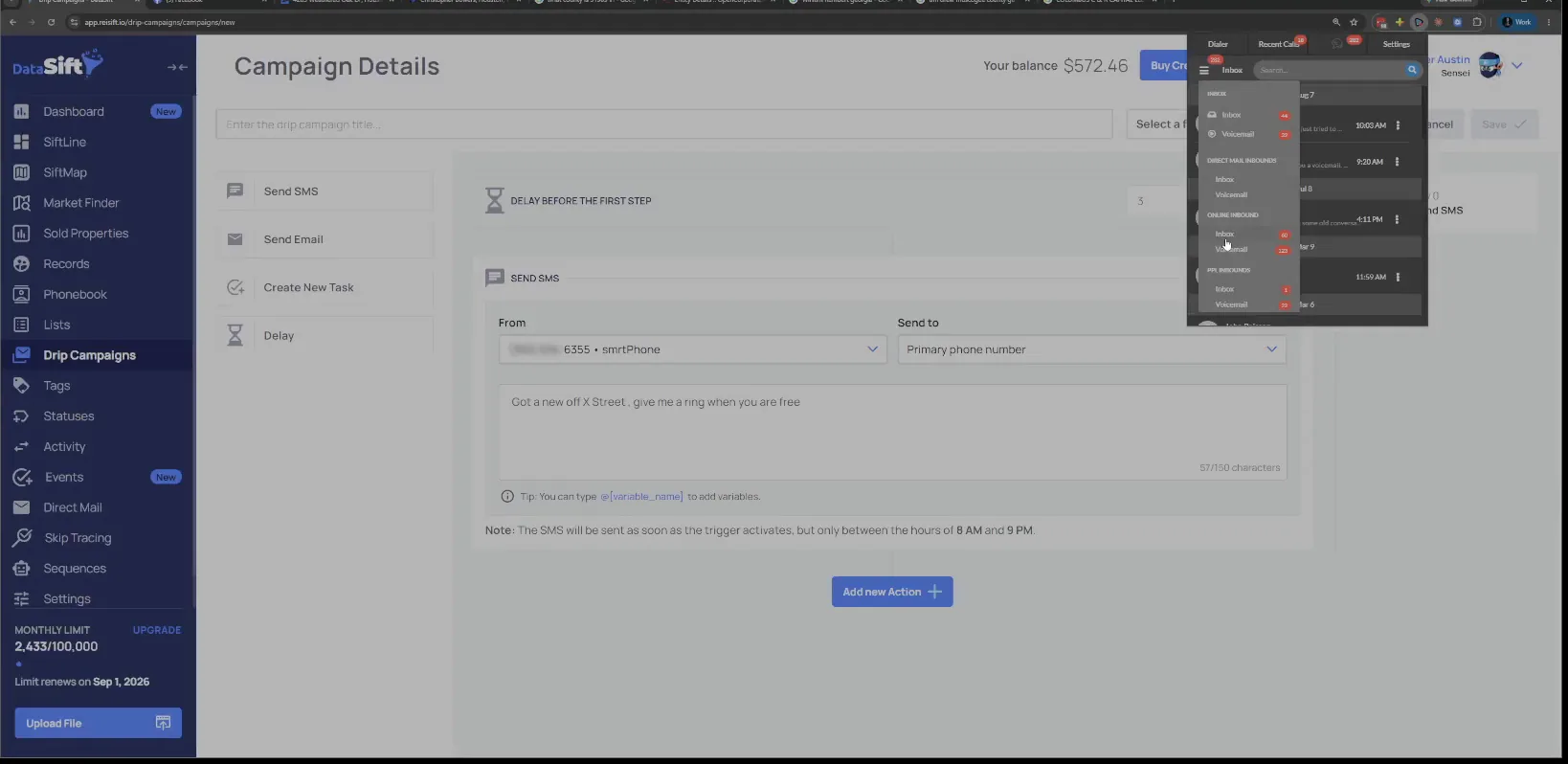The image size is (1568, 764).
Task: Open the browser Extensions puzzle icon
Action: pos(1477,22)
